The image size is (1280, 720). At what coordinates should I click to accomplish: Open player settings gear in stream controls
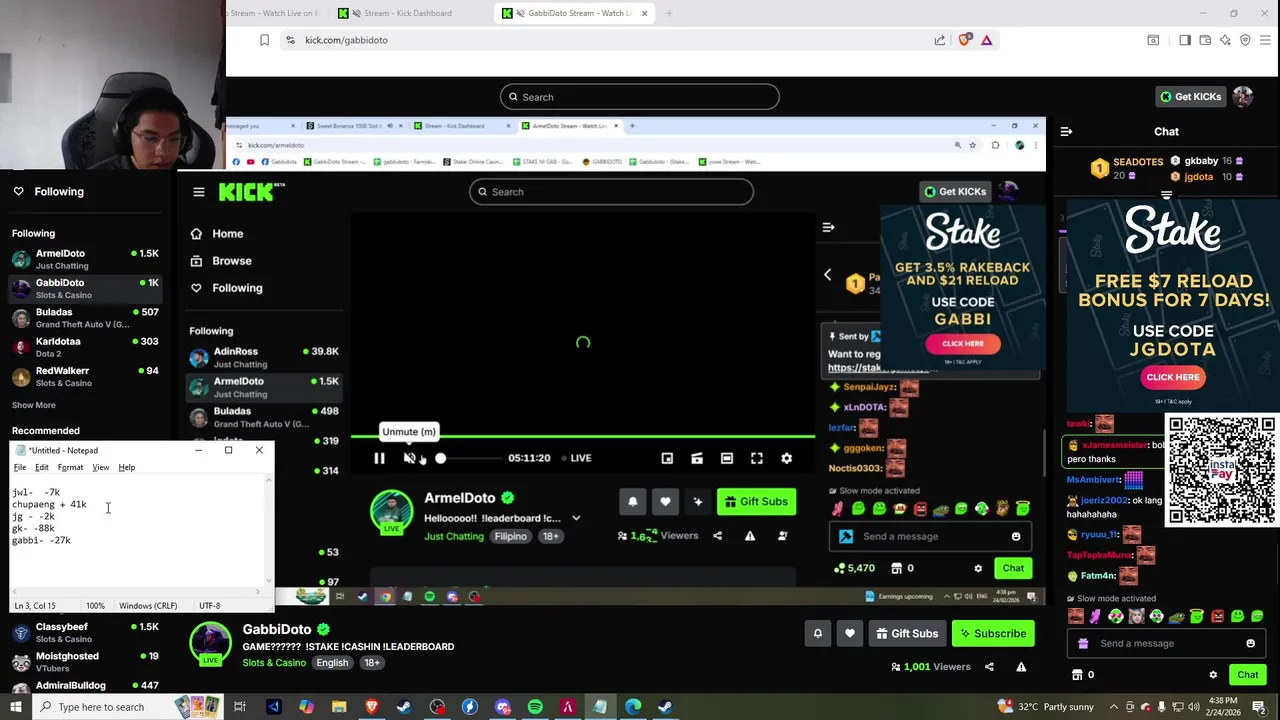point(787,458)
